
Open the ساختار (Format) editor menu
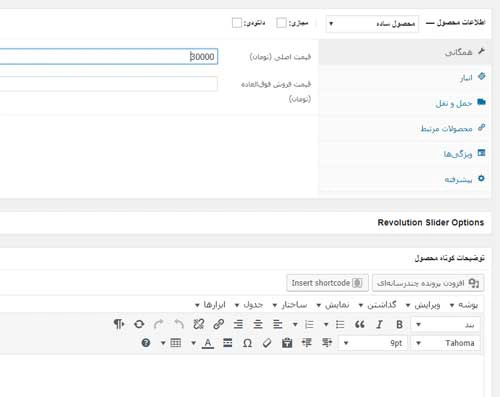tap(290, 305)
